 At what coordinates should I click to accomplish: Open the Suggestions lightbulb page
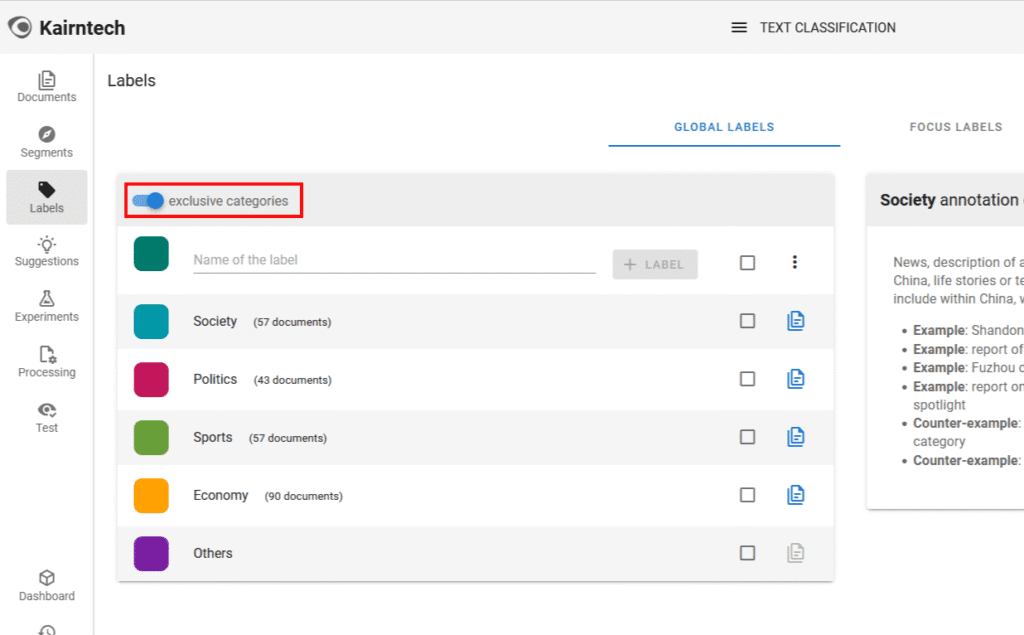[x=46, y=251]
